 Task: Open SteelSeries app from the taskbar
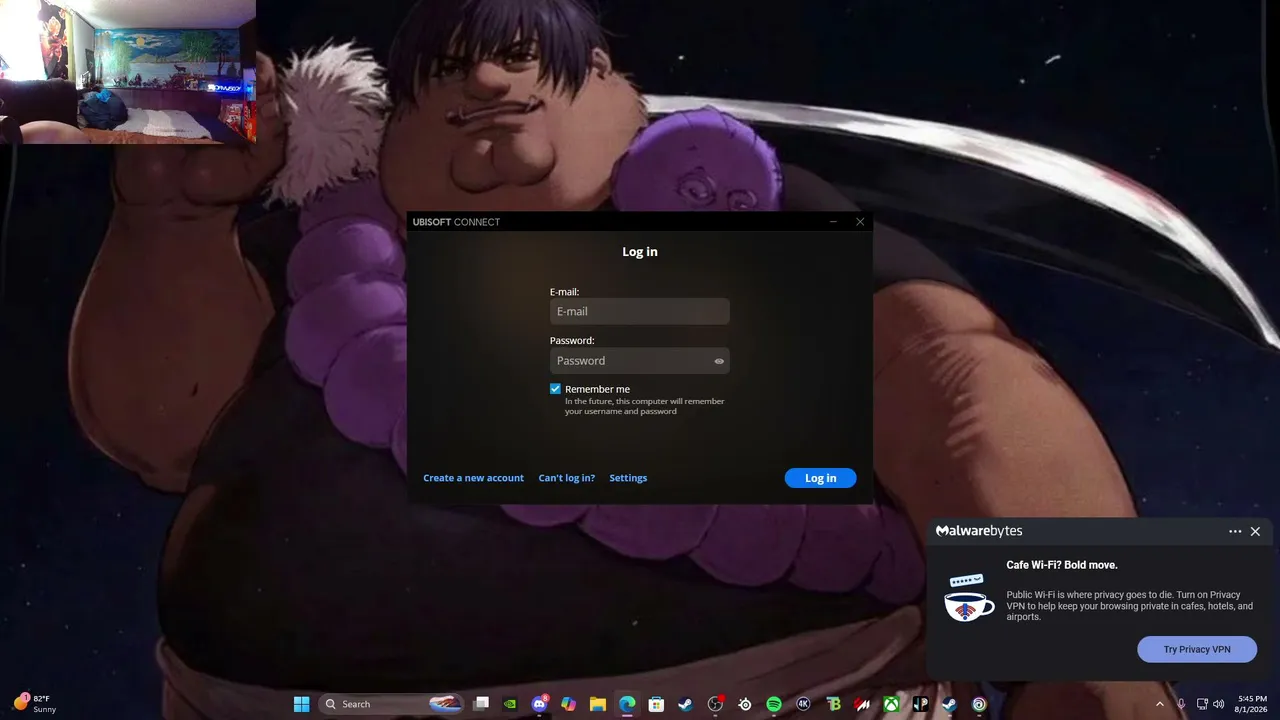pos(745,704)
